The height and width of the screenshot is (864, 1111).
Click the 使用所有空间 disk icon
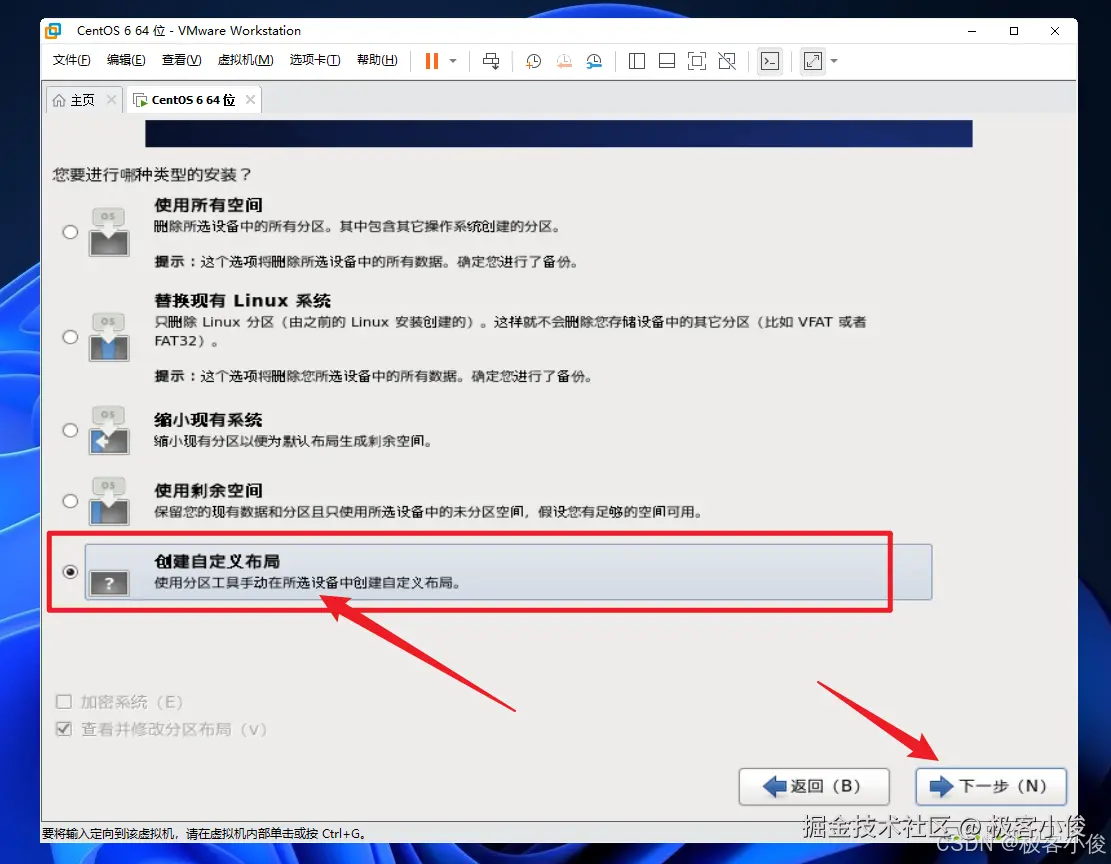pyautogui.click(x=109, y=232)
